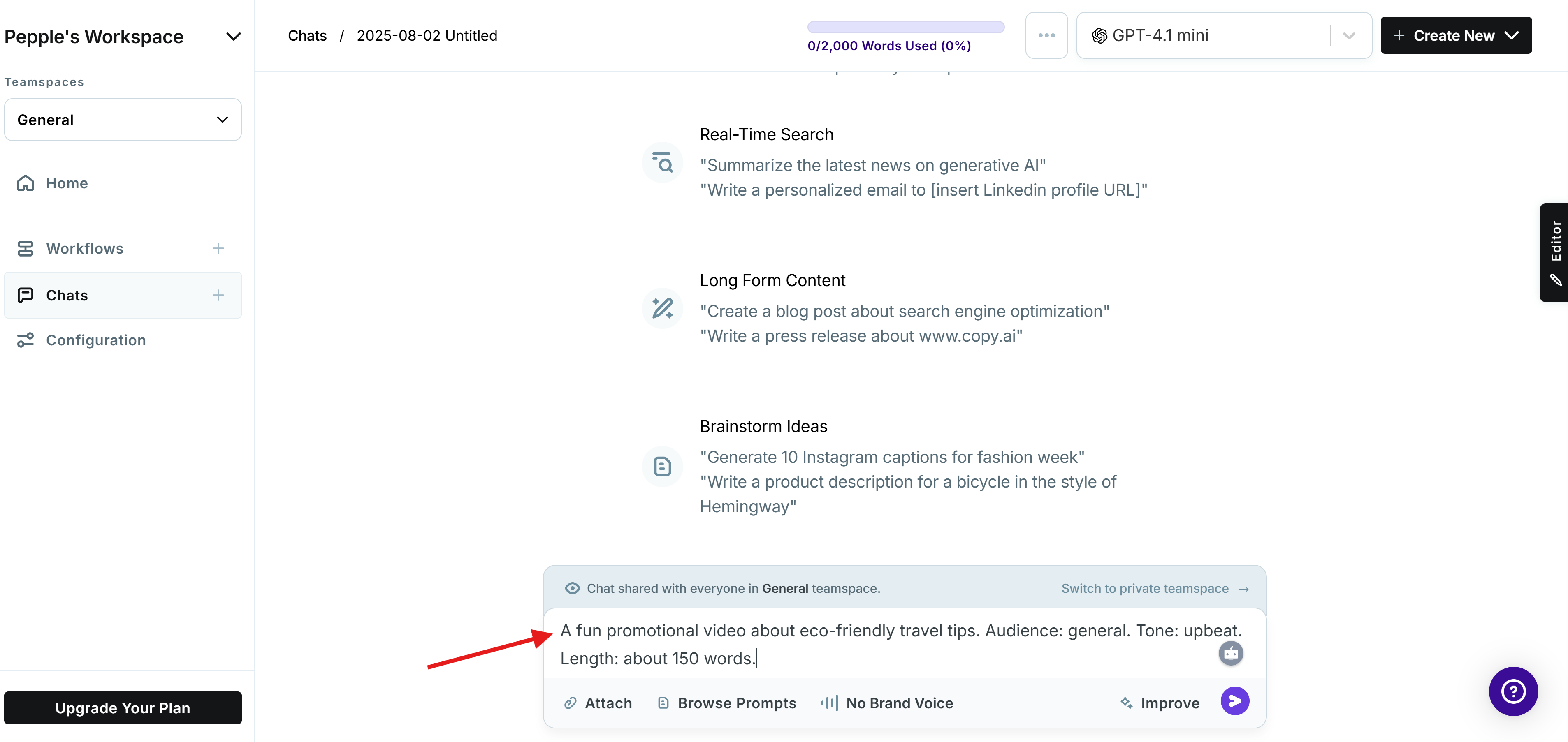1568x742 pixels.
Task: Add a new chat with plus icon
Action: 218,296
